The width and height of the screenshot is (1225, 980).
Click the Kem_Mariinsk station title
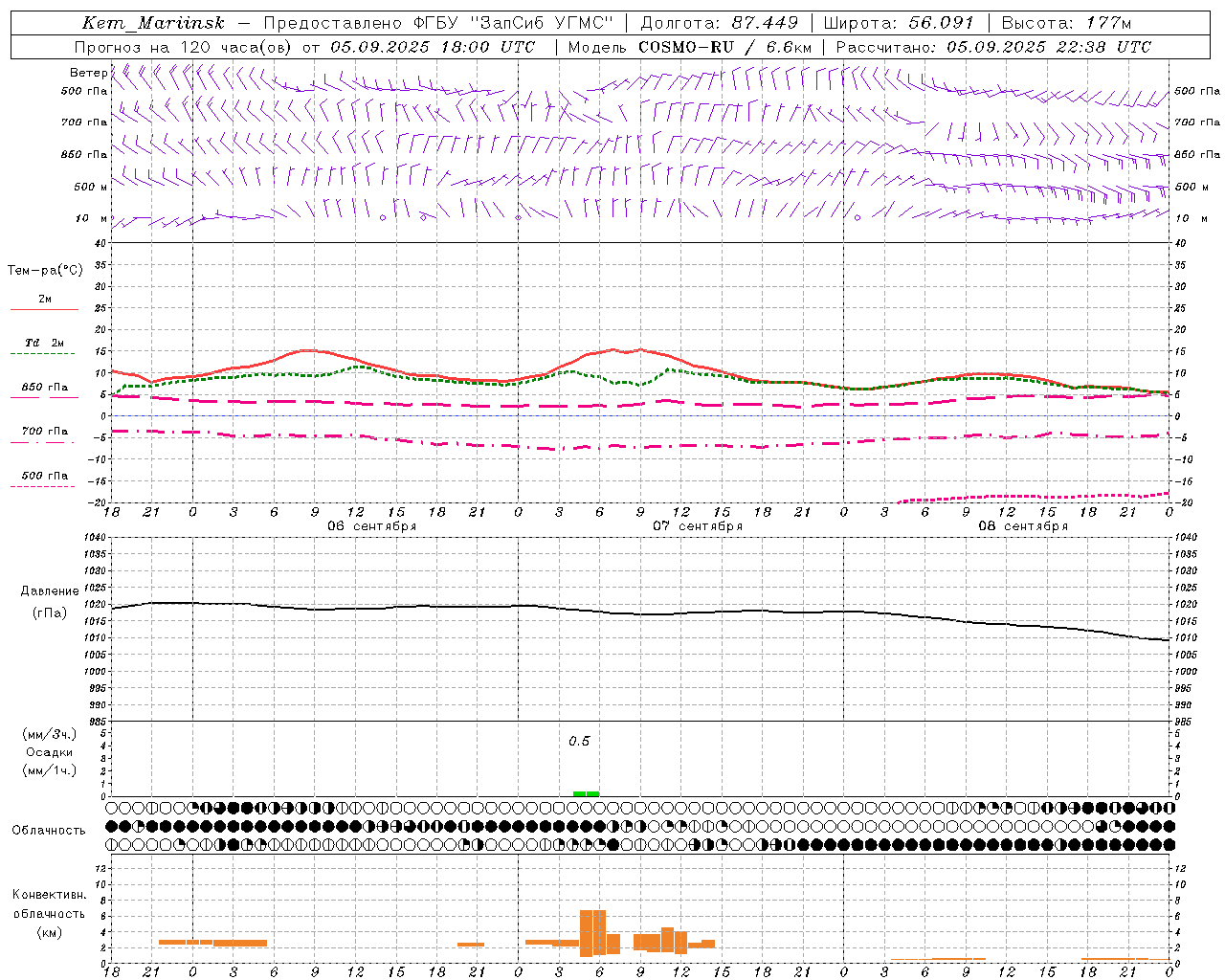coord(153,23)
